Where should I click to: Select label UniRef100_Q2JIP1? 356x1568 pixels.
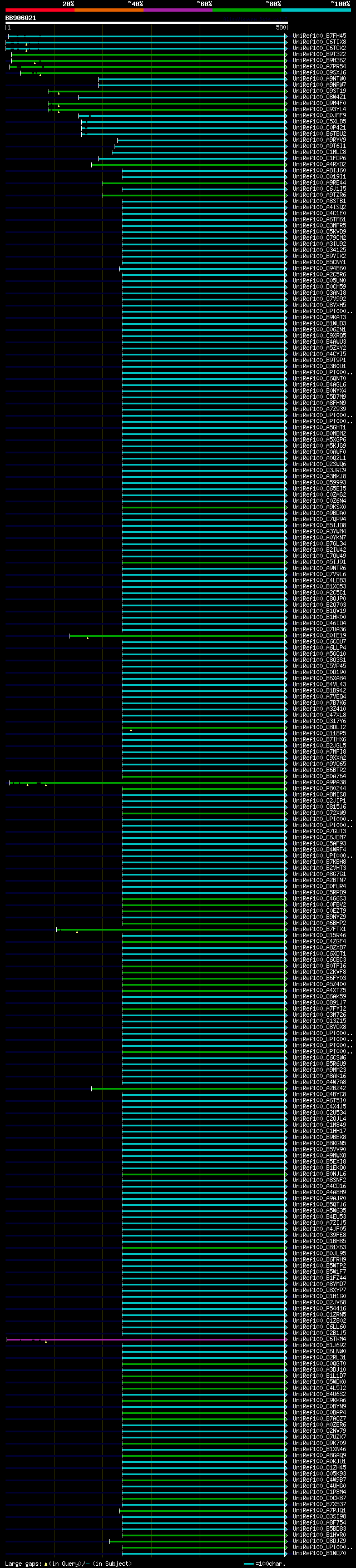click(x=319, y=800)
